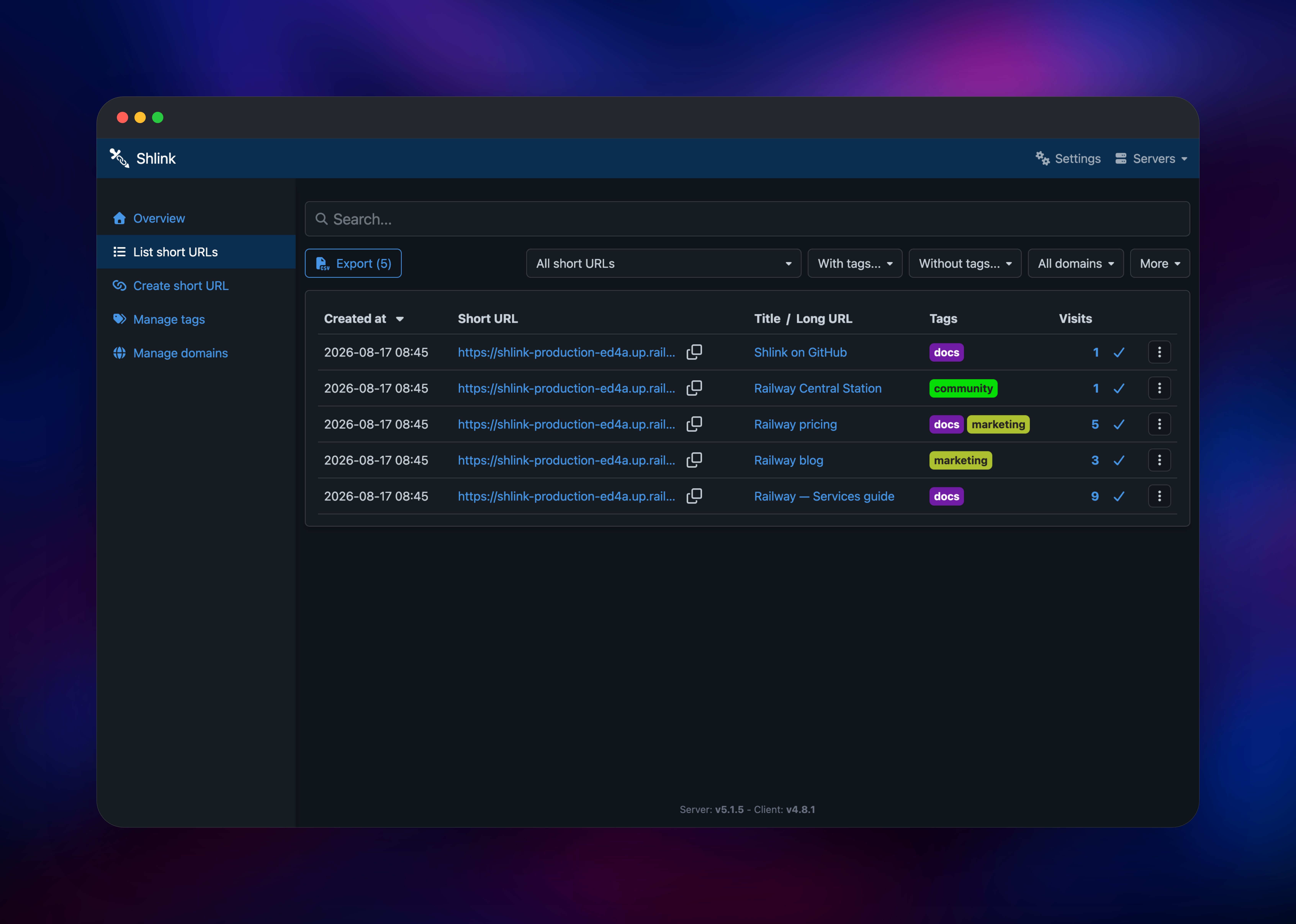Click the Shlink logo icon
The image size is (1296, 924).
tap(119, 158)
